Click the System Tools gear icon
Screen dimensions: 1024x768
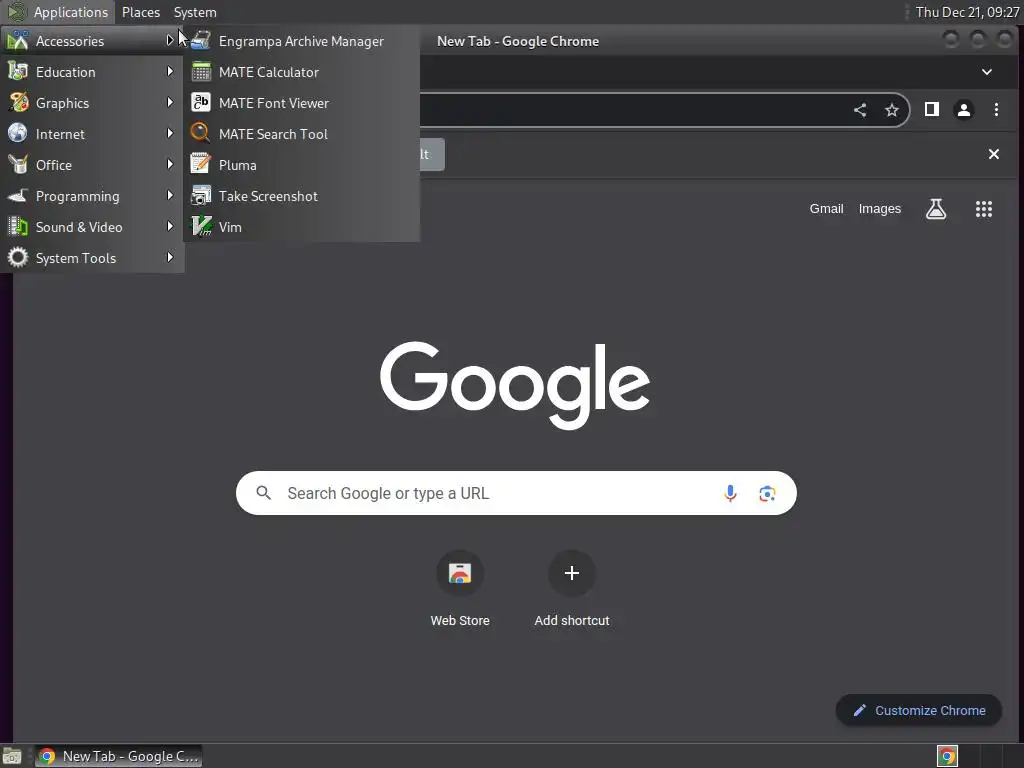[x=18, y=258]
